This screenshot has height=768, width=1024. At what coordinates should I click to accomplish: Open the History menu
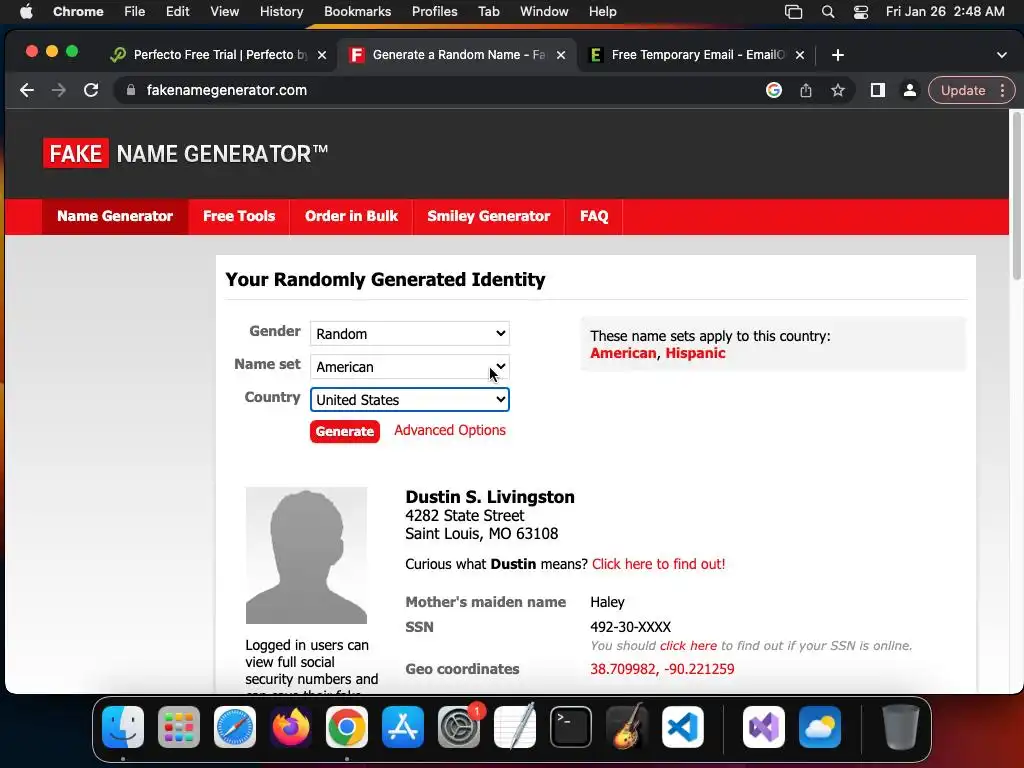click(x=281, y=12)
